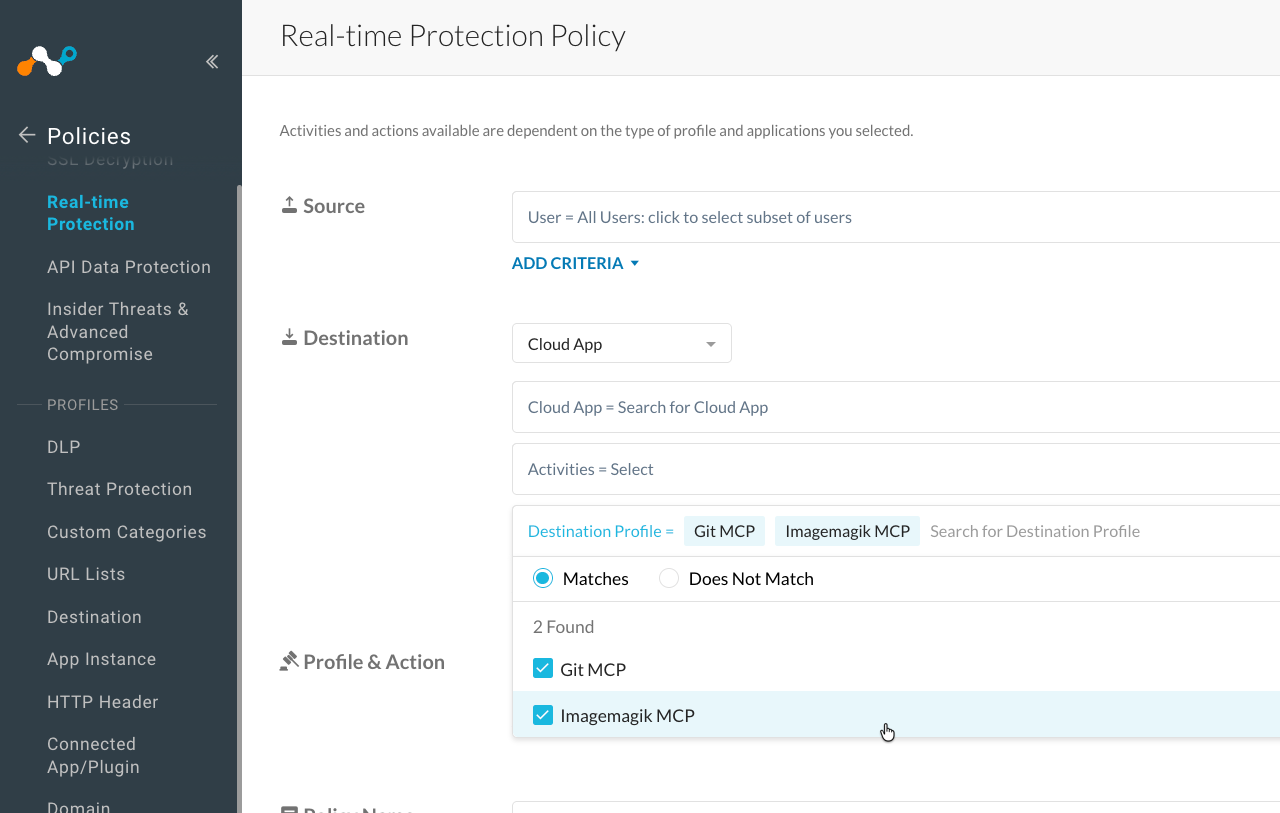The height and width of the screenshot is (813, 1280).
Task: Select the Does Not Match radio button
Action: pos(669,578)
